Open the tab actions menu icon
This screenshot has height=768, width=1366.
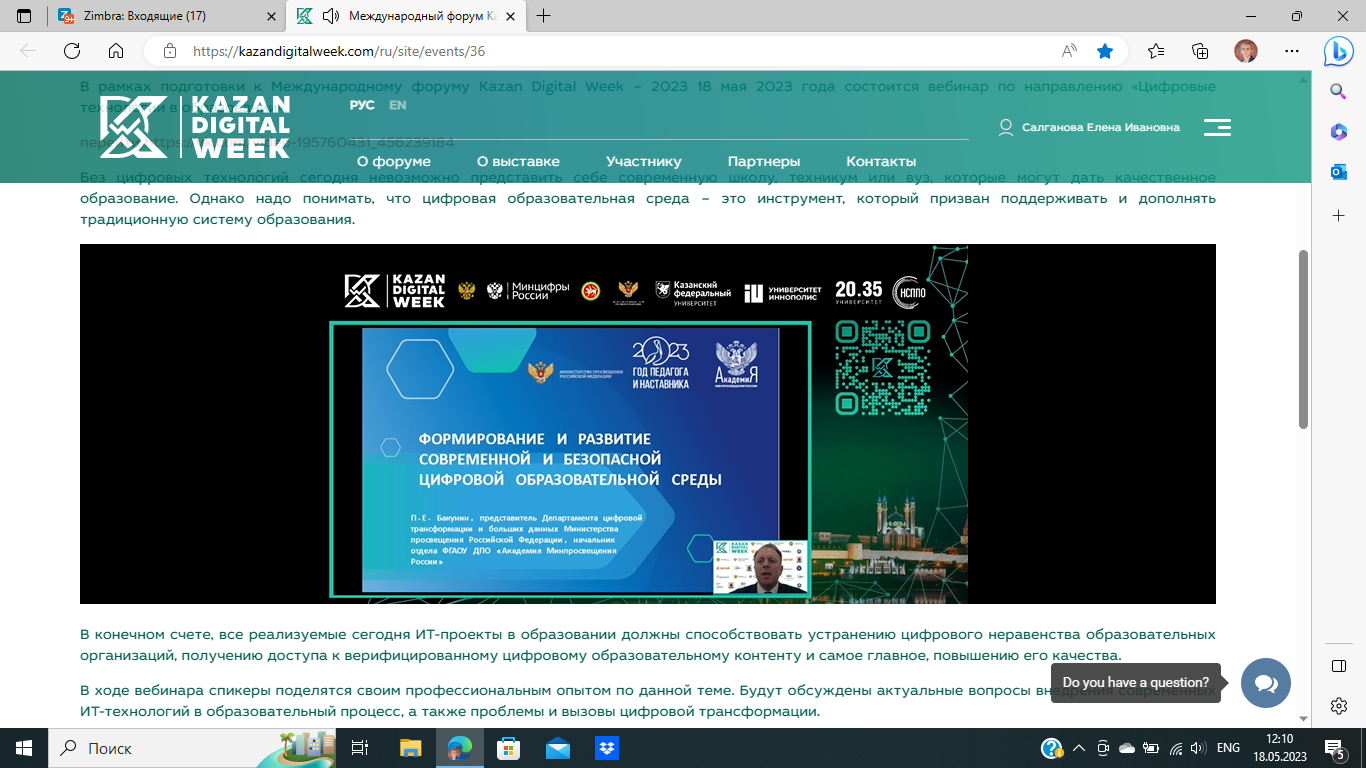point(24,16)
